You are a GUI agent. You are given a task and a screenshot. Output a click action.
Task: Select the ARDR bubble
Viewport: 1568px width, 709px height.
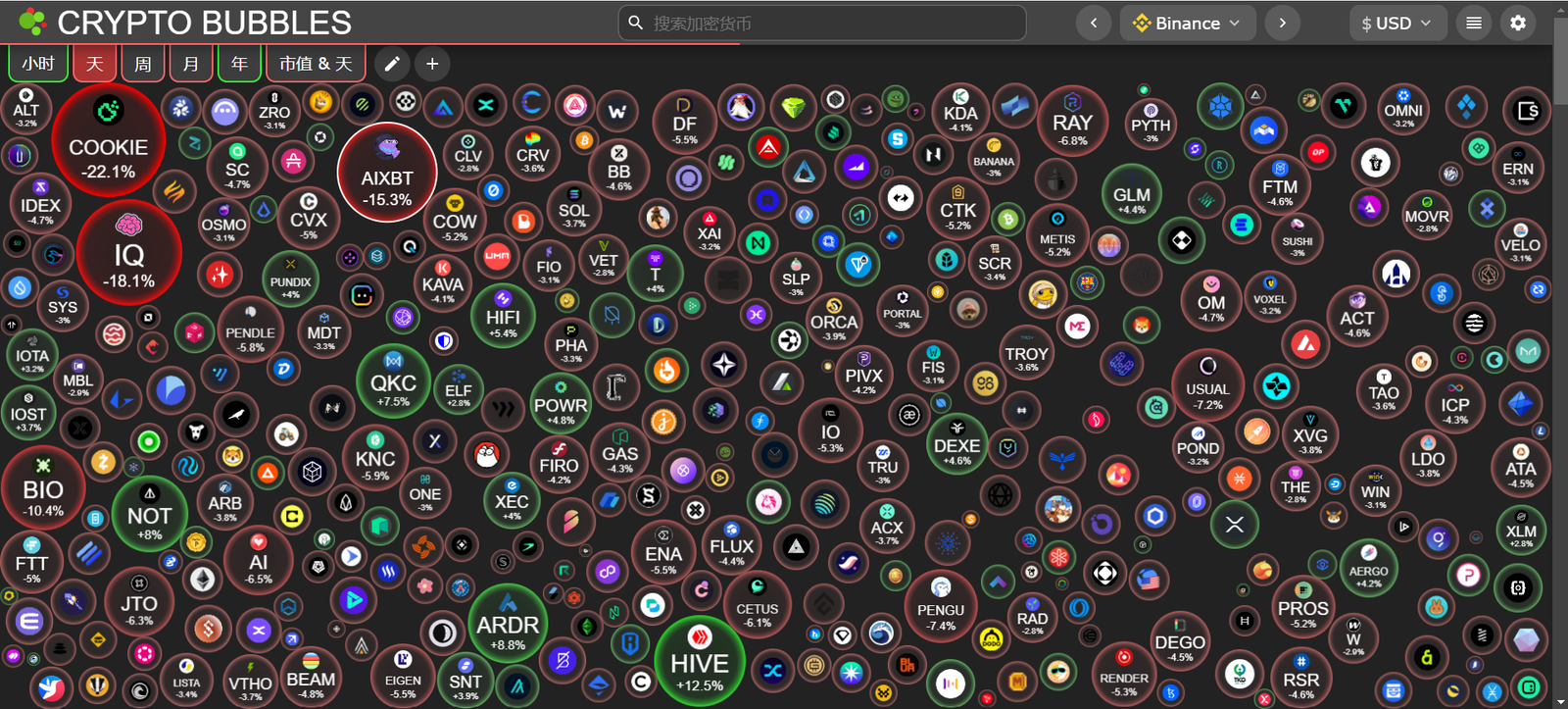tap(508, 622)
